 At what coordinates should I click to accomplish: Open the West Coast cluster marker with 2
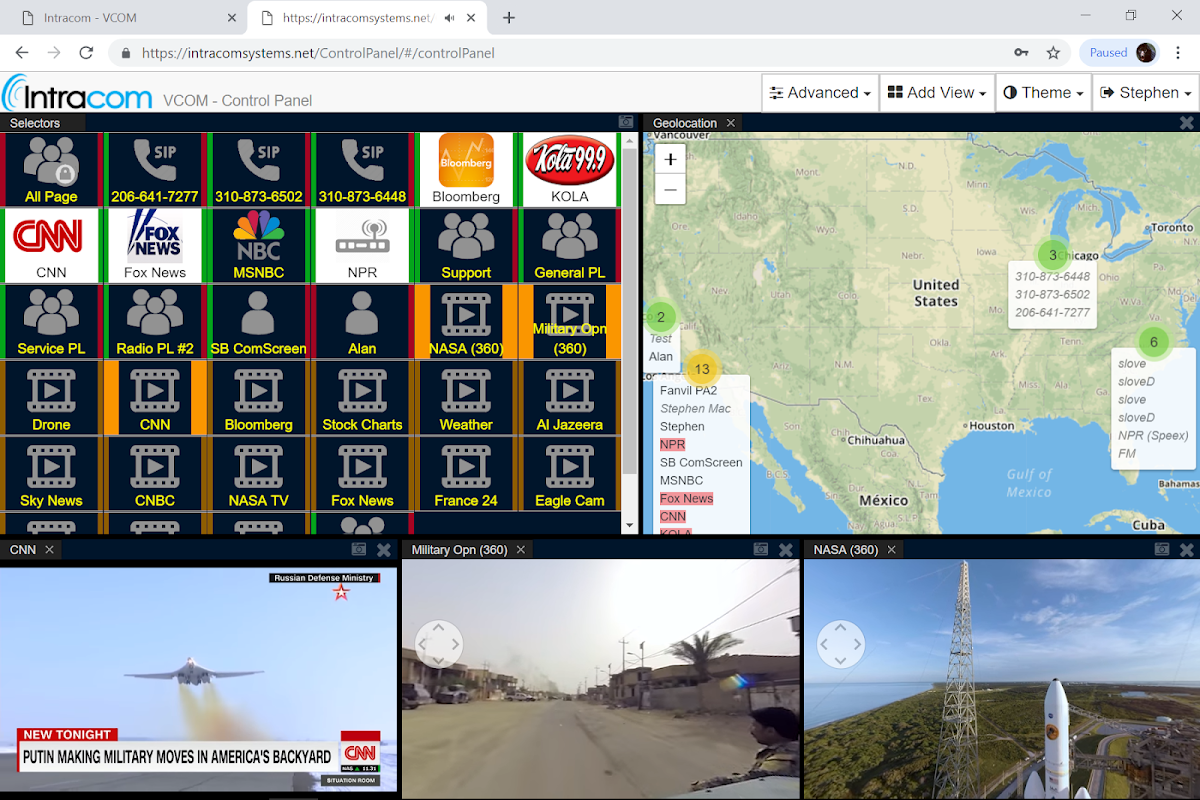[660, 317]
